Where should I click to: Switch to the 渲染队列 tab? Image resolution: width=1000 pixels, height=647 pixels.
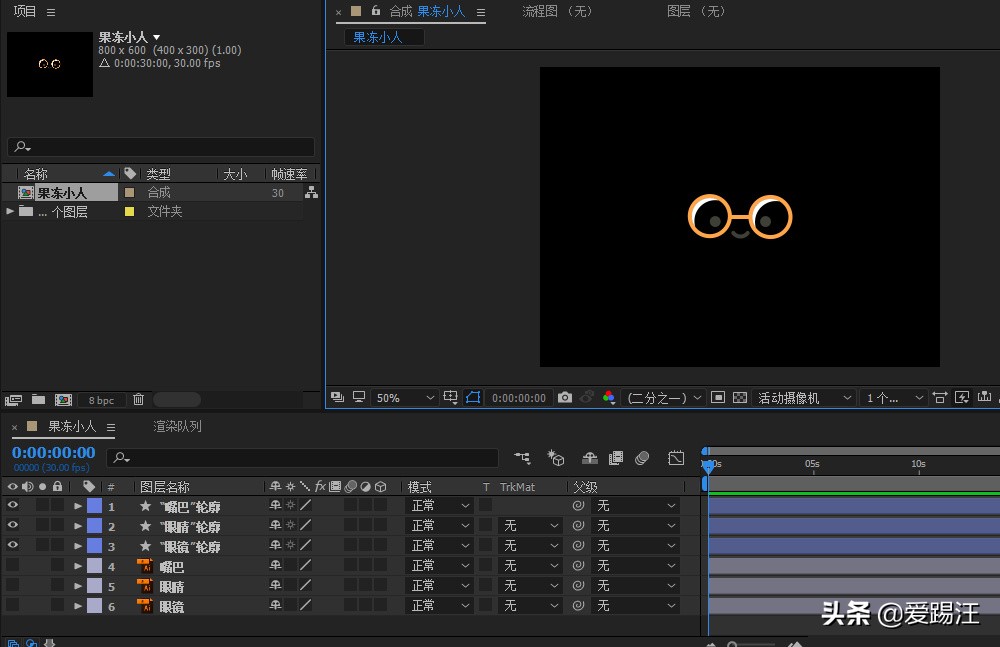177,426
